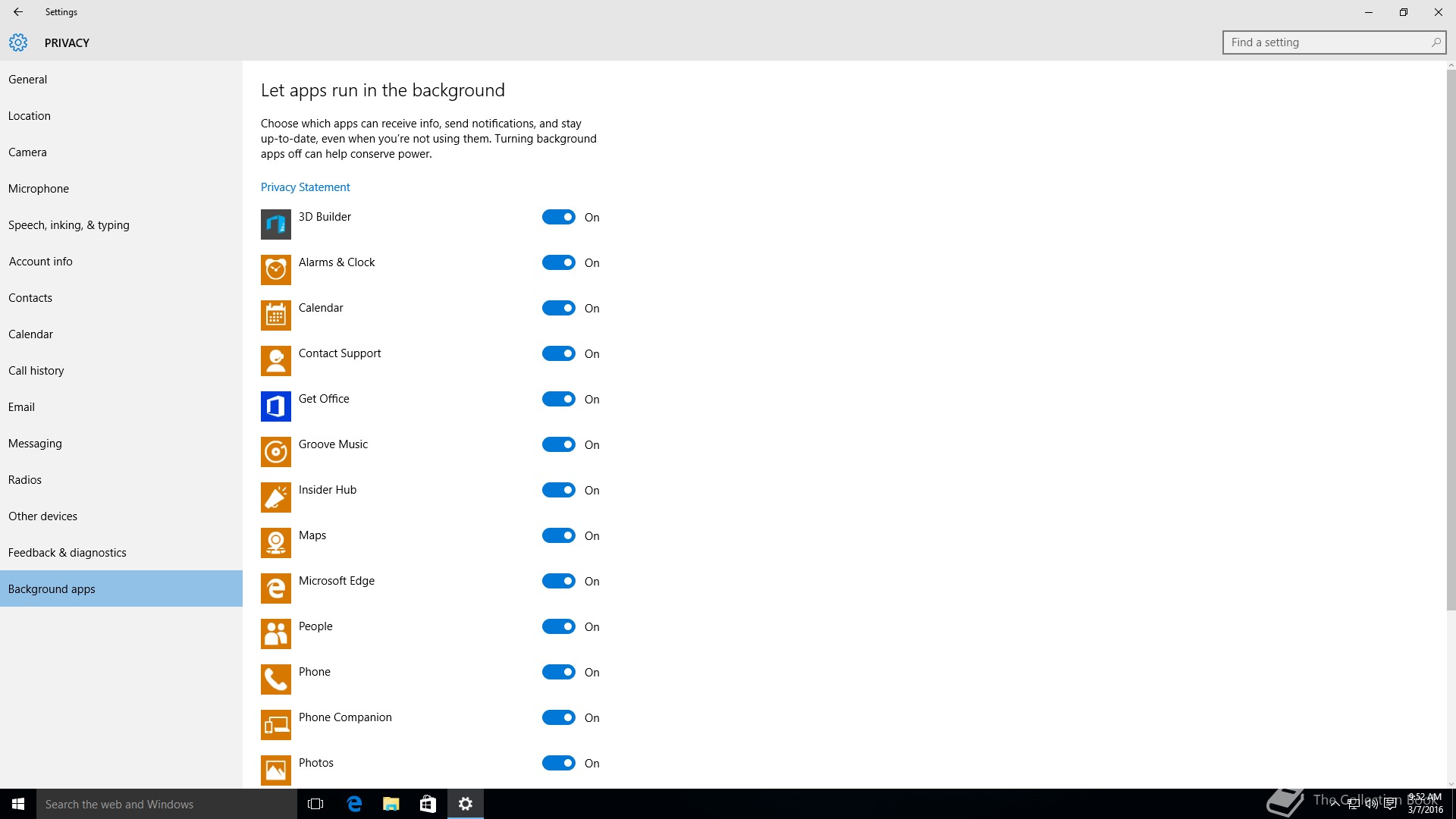Click the scrollbar down arrow
The width and height of the screenshot is (1456, 819).
point(1451,784)
